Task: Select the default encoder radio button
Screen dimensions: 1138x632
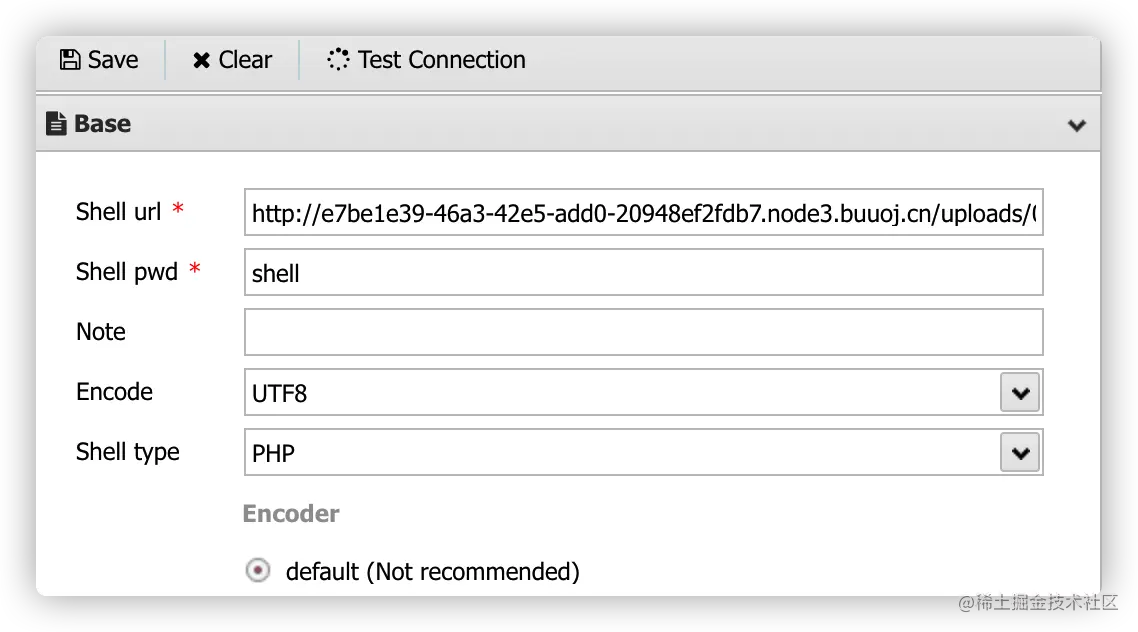Action: click(258, 571)
